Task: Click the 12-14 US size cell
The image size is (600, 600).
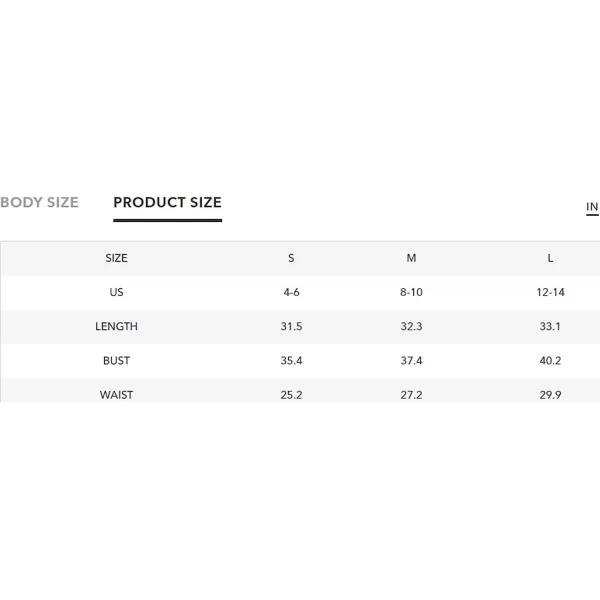Action: click(x=550, y=292)
